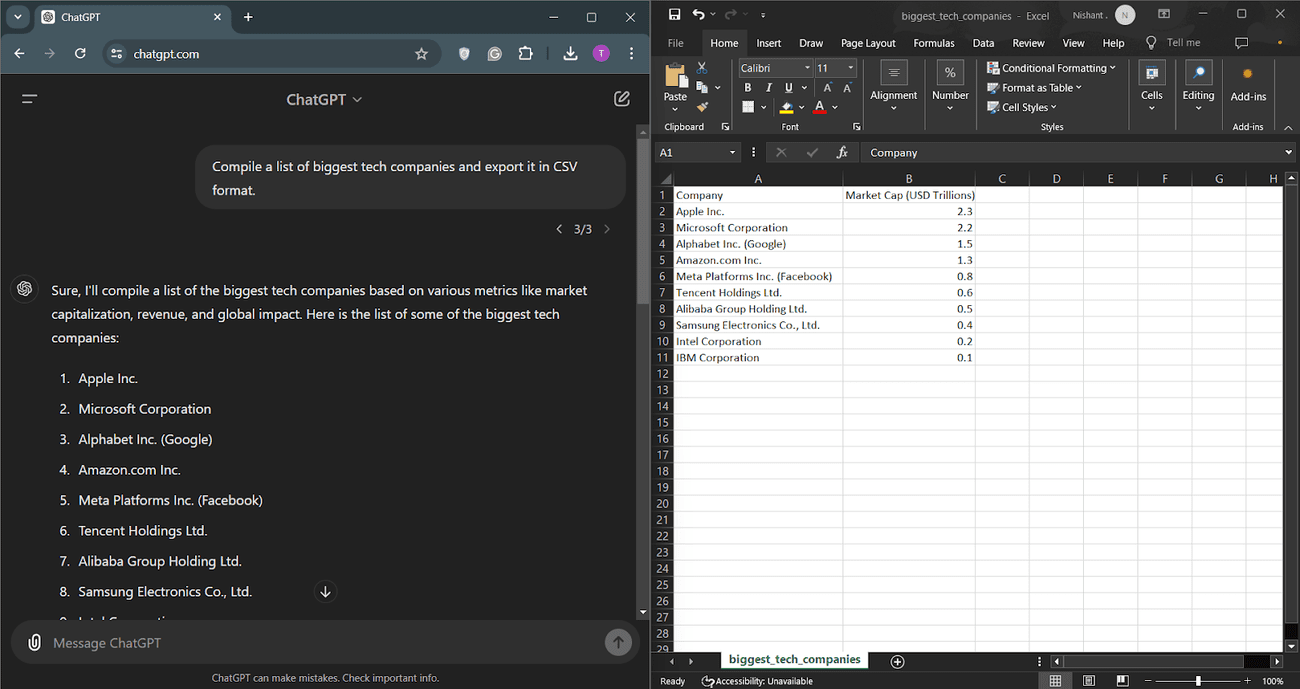This screenshot has height=689, width=1300.
Task: Bookmark this page with Chrome star
Action: click(x=421, y=54)
